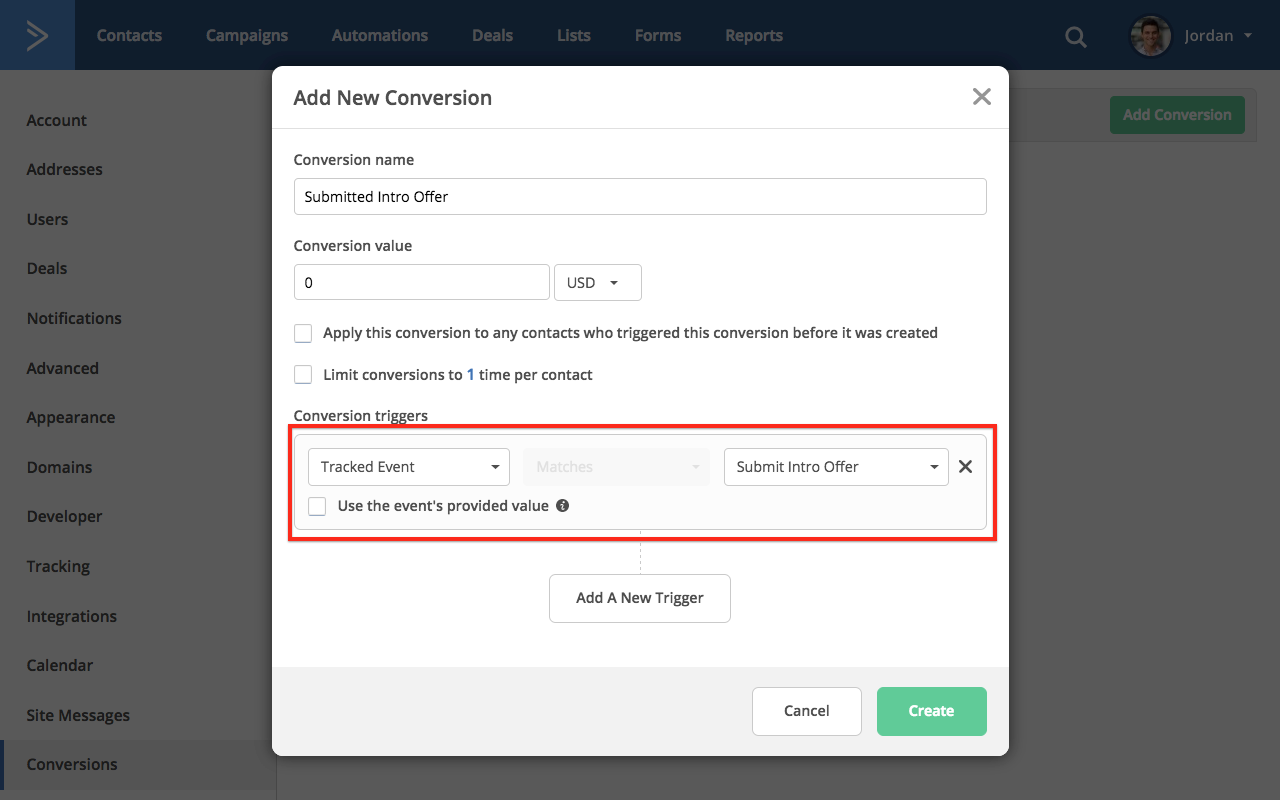The width and height of the screenshot is (1280, 800).
Task: Toggle Limit conversions per contact checkbox
Action: 303,375
